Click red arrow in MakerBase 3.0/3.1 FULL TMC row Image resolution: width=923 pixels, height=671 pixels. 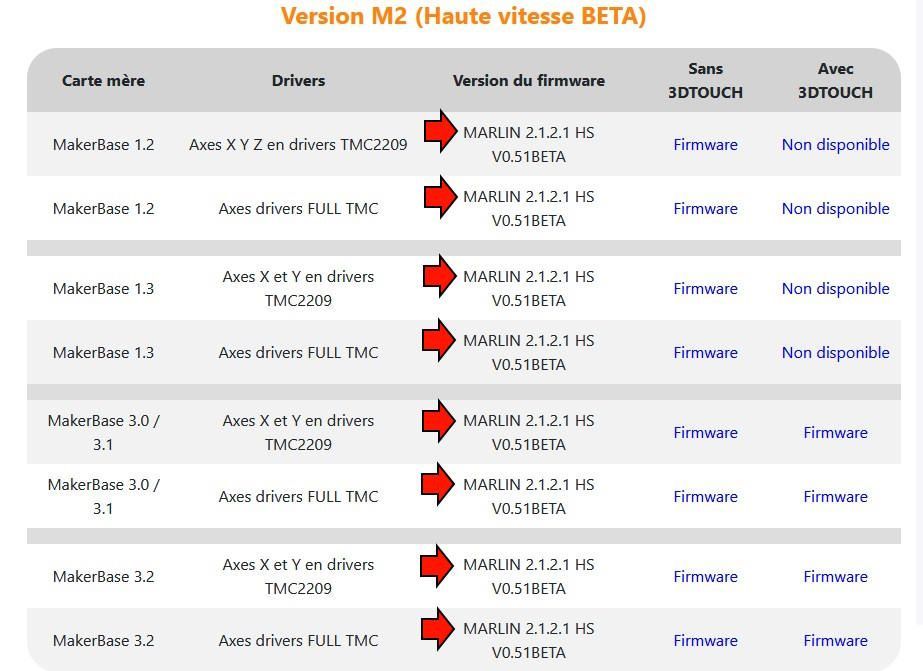coord(440,484)
